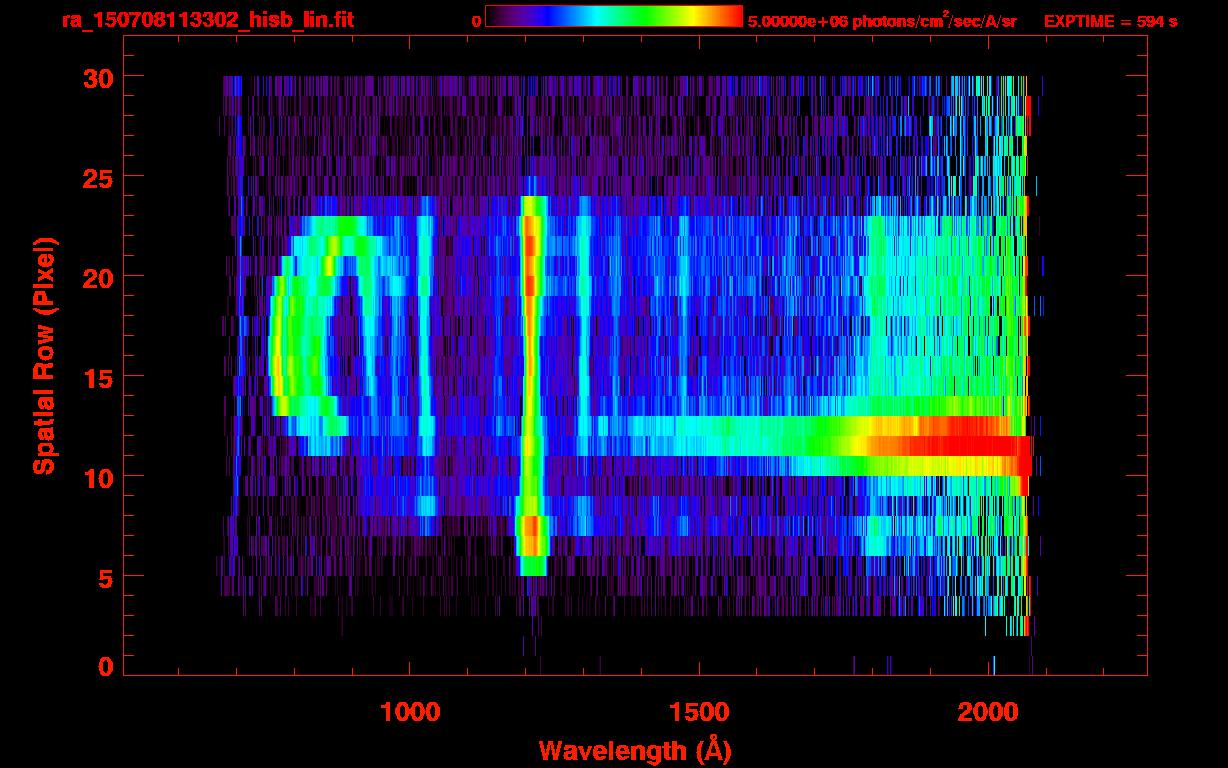The width and height of the screenshot is (1228, 768).
Task: Click the bright vertical emission line near 1200 Å
Action: point(530,380)
